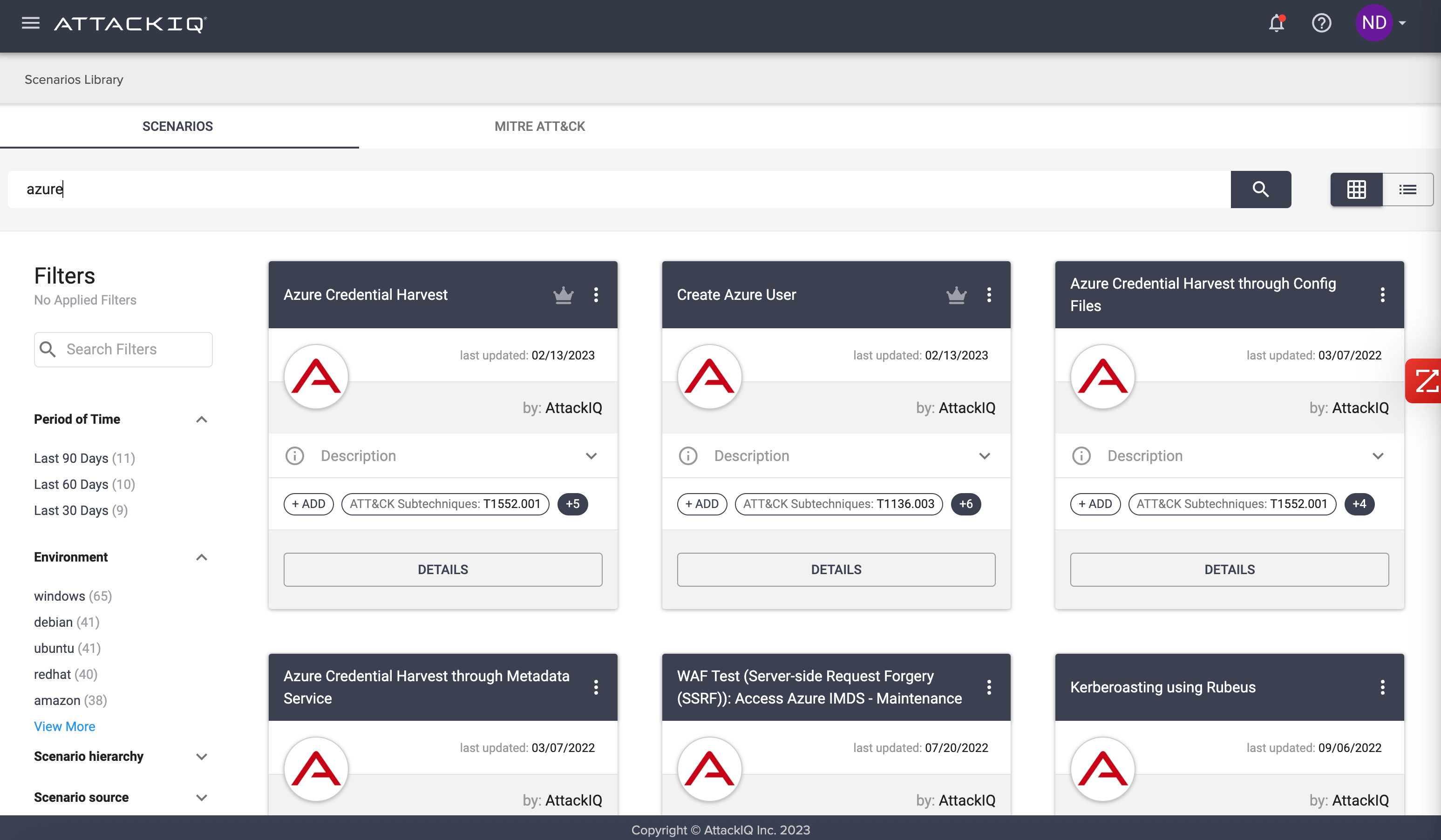Collapse the Period of Time filter section
The height and width of the screenshot is (840, 1441).
tap(201, 420)
